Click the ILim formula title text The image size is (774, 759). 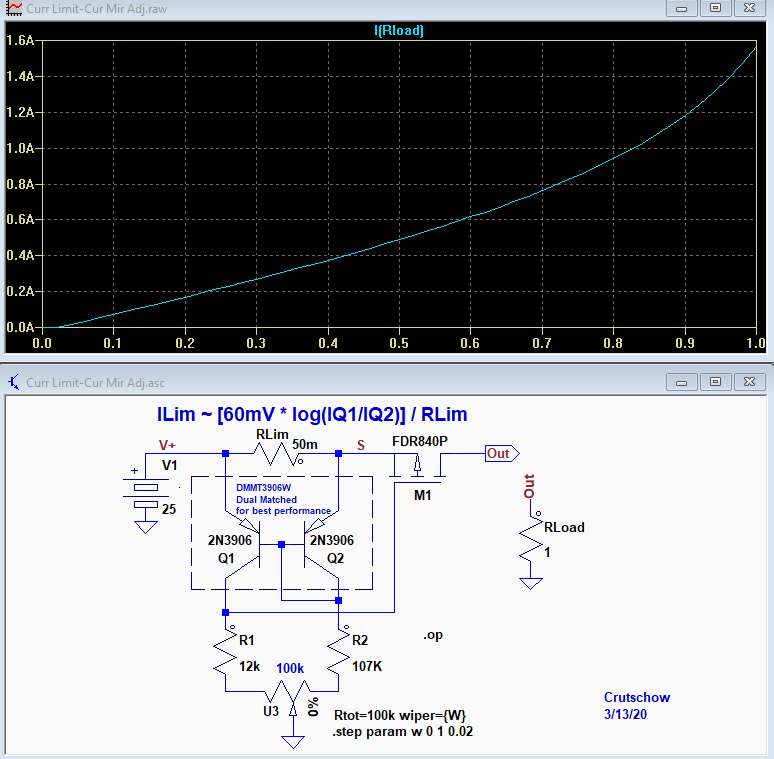point(312,415)
